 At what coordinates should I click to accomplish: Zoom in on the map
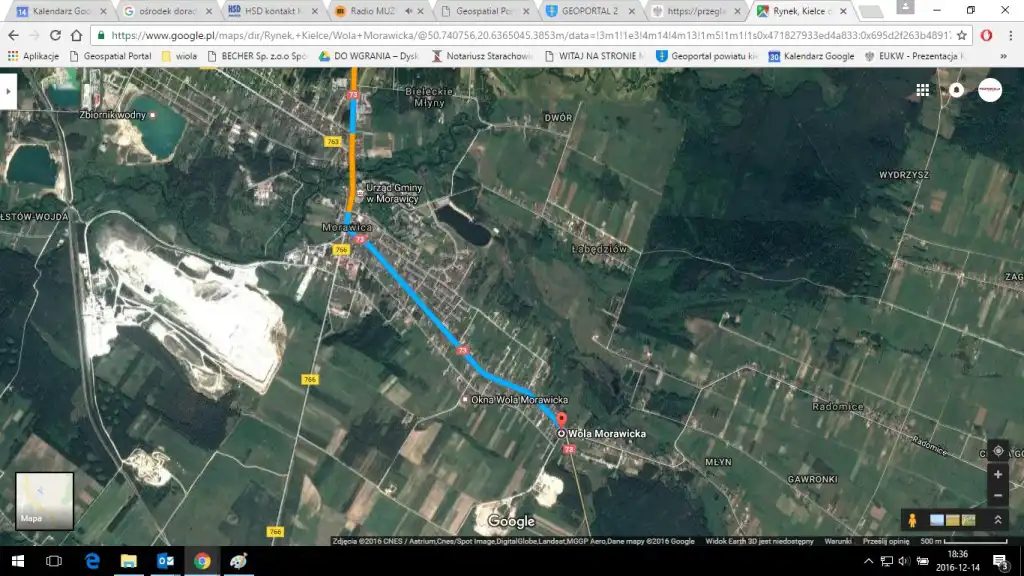click(998, 474)
